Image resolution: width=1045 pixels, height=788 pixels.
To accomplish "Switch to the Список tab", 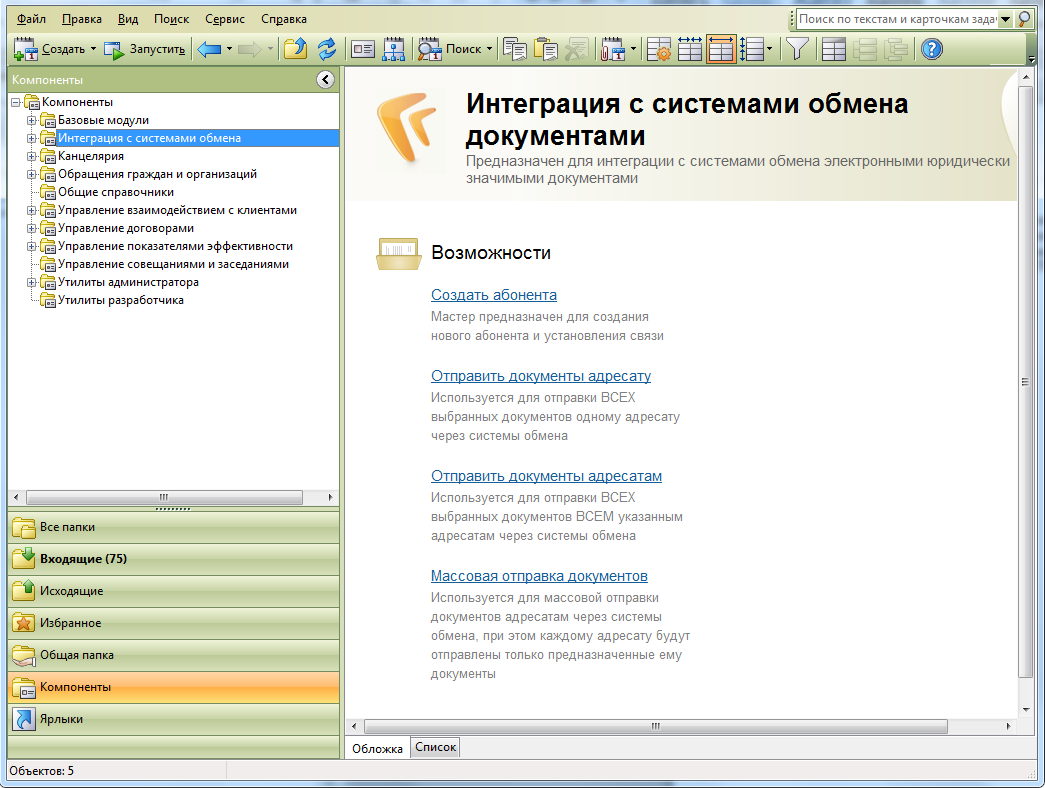I will (x=435, y=747).
